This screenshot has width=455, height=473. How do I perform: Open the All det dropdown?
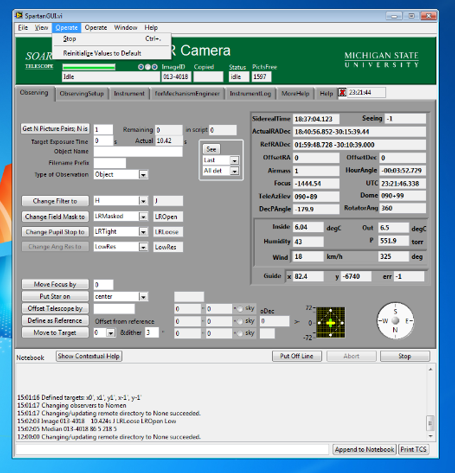click(x=234, y=171)
